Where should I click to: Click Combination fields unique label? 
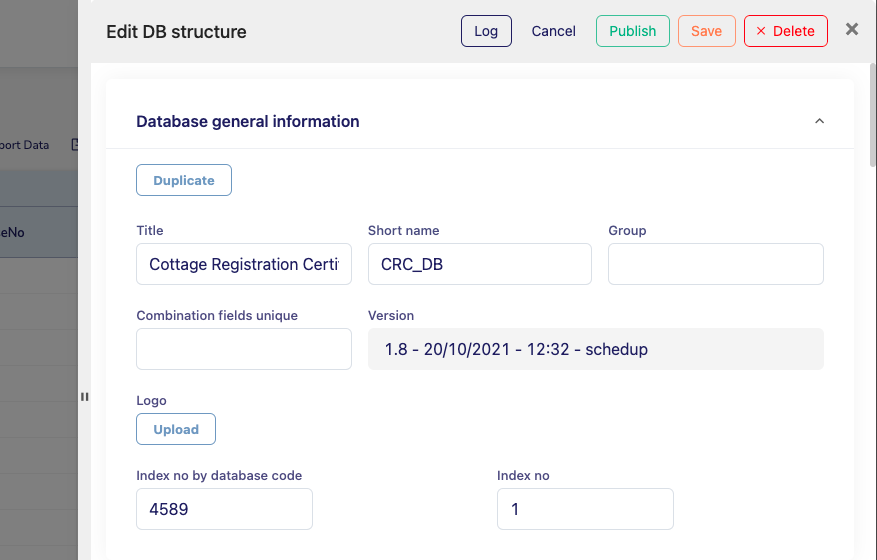217,316
